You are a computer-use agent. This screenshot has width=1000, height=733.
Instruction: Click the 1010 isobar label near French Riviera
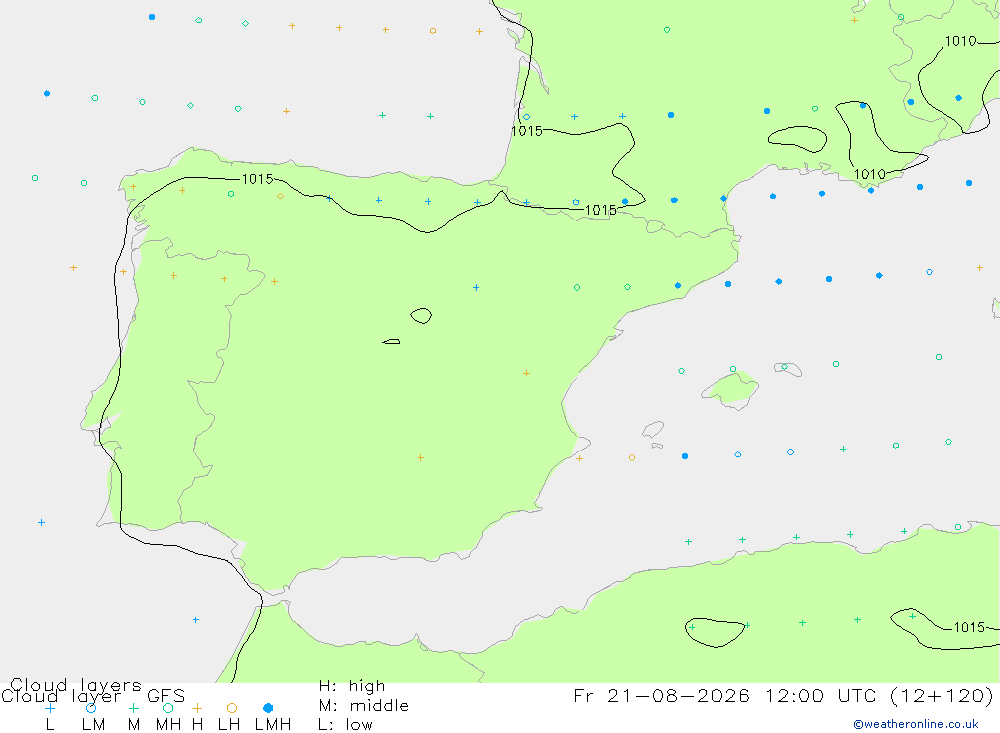click(x=870, y=174)
